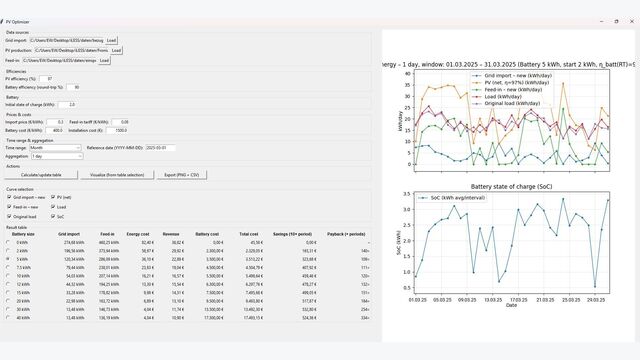Click the "SoC (kWh avg/interval)" legend entry

[452, 198]
